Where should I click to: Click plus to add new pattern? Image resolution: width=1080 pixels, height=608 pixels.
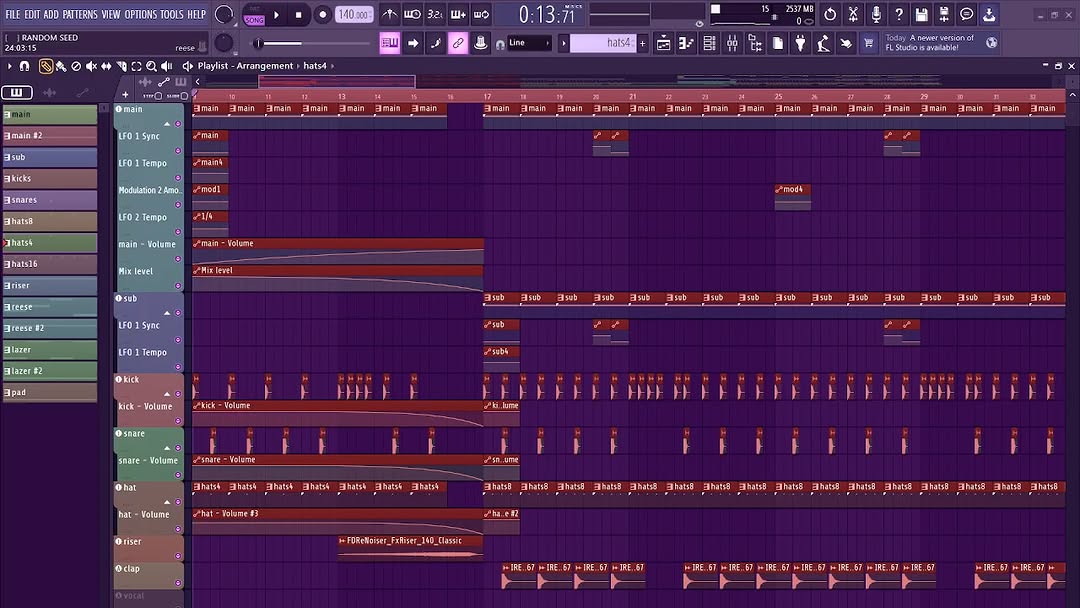point(643,43)
